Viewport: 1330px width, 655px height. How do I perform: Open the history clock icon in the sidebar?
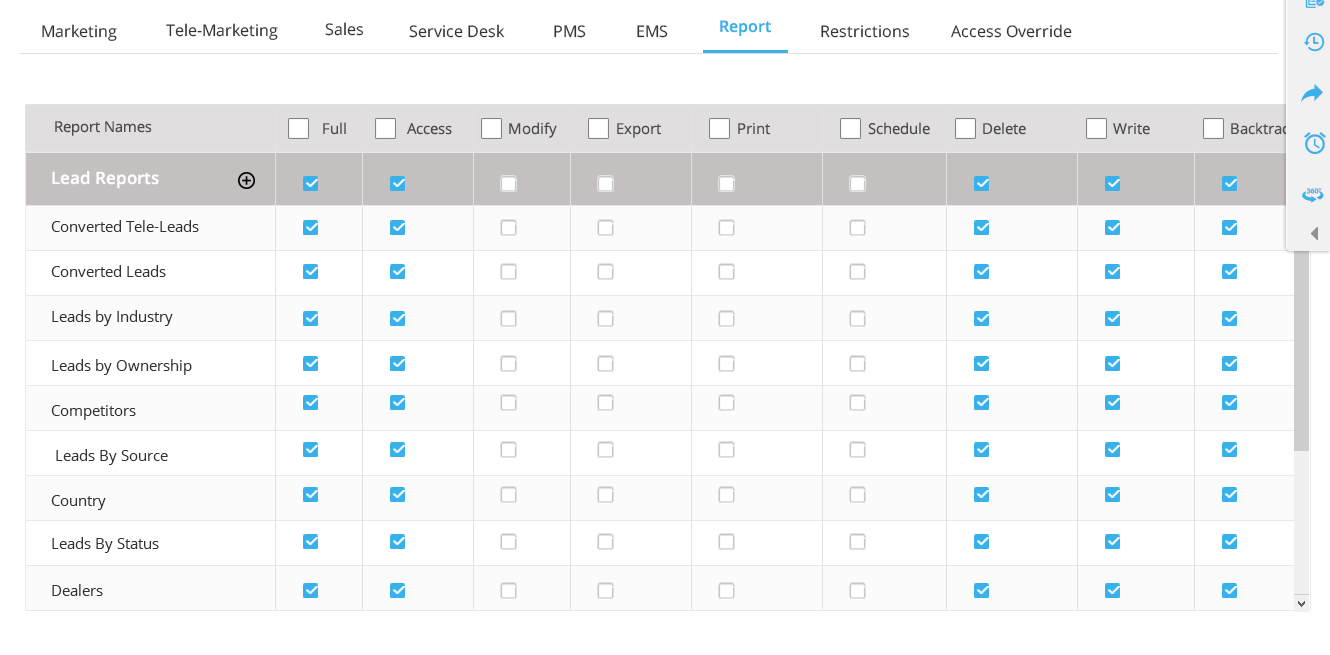click(1313, 42)
